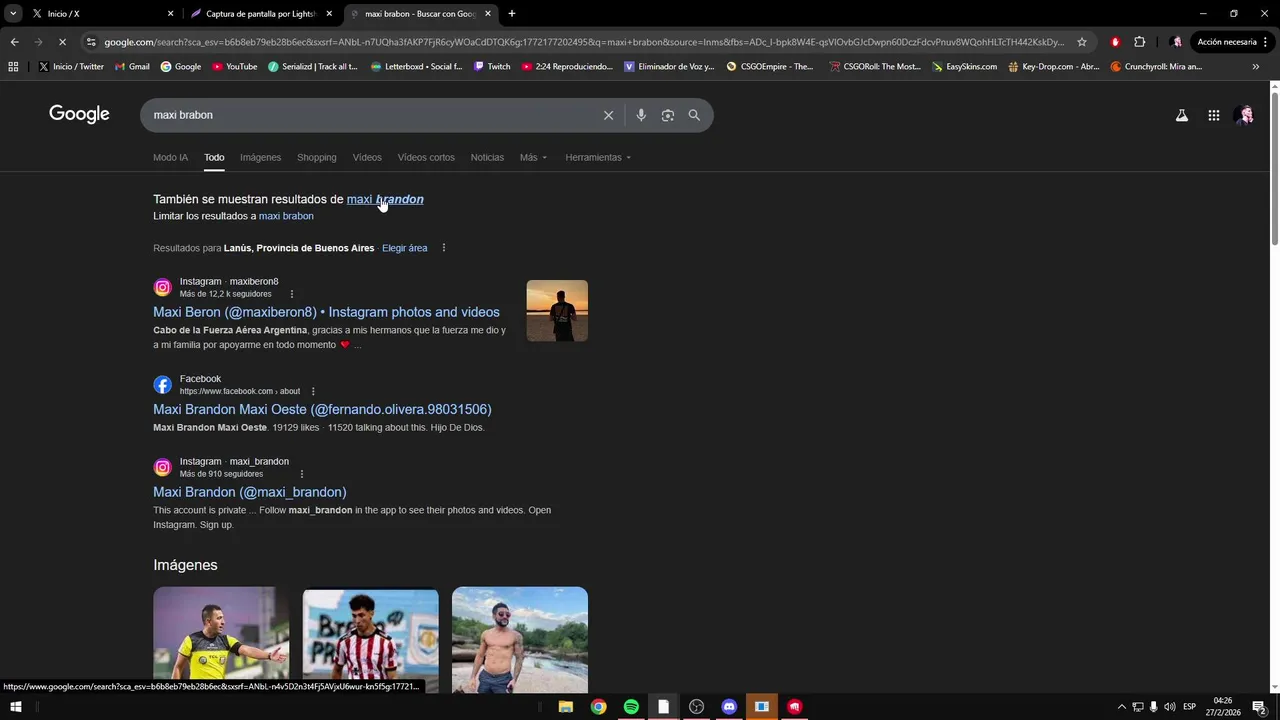Show more bookmarks with the chevron
This screenshot has width=1280, height=720.
coord(1256,67)
